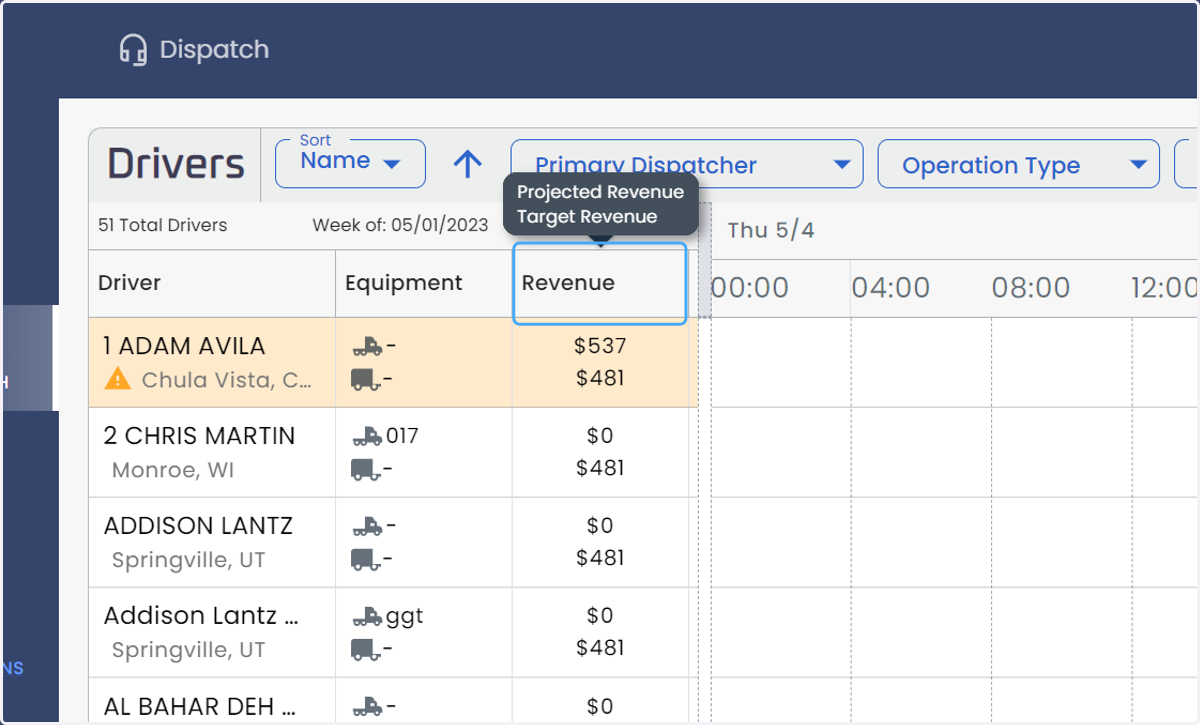Click the trailer icon in ADDISON LANTZ Springville row

click(x=366, y=559)
